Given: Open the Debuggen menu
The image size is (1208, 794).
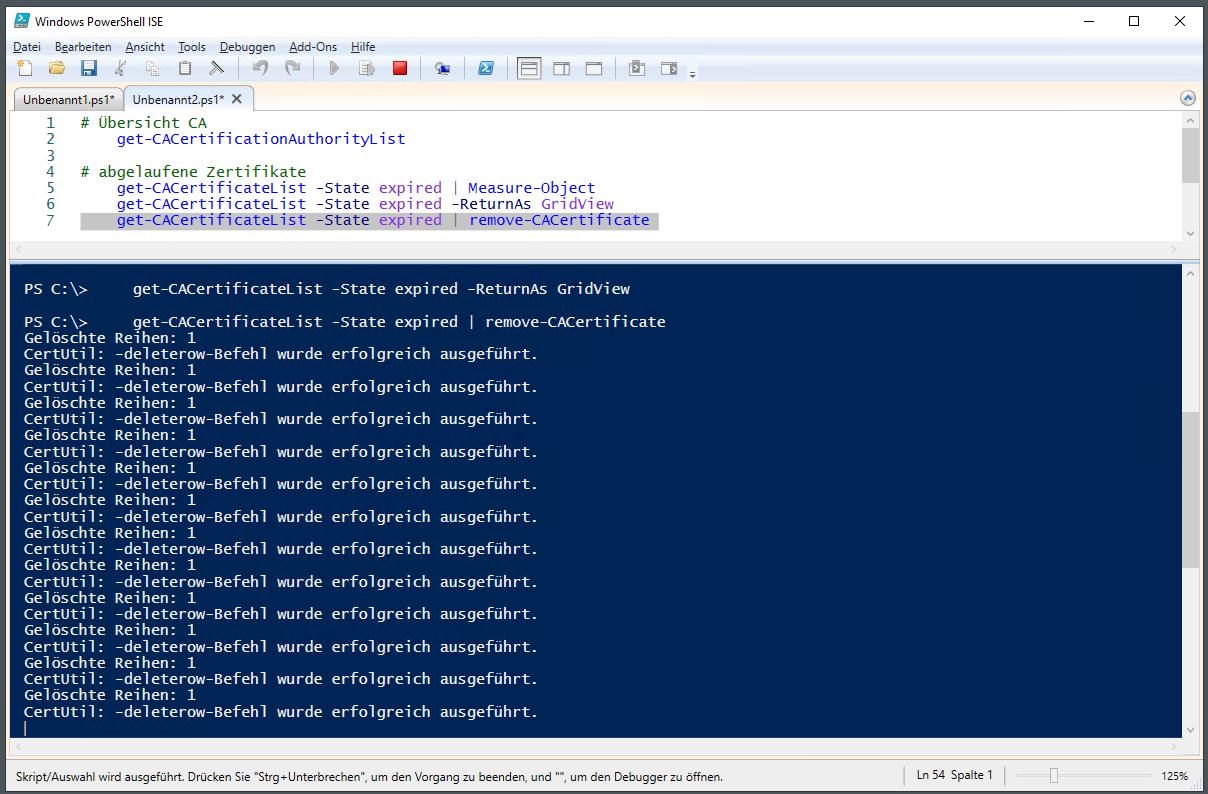Looking at the screenshot, I should [247, 47].
